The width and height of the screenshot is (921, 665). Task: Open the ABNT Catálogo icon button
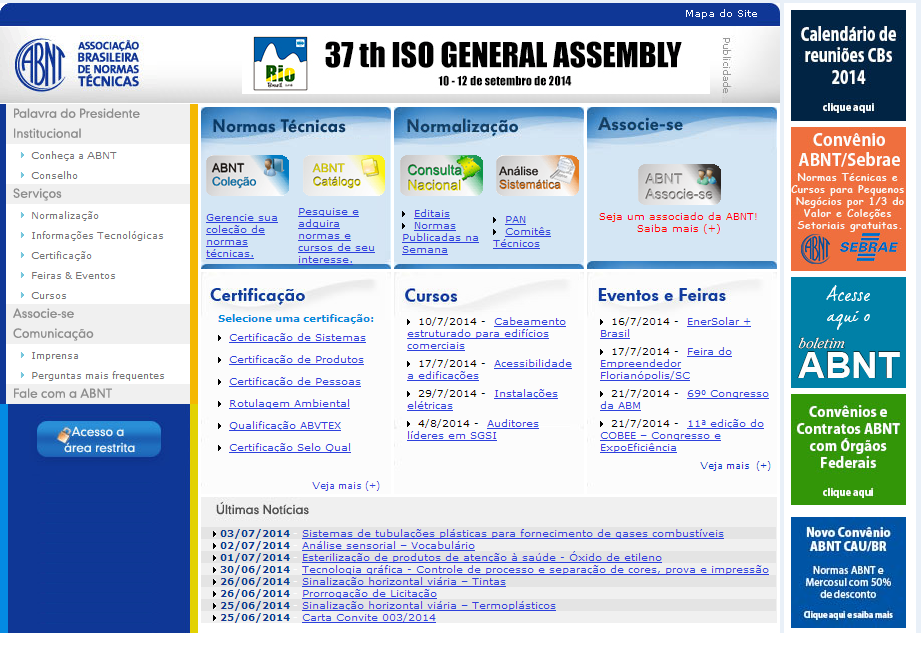click(x=344, y=175)
